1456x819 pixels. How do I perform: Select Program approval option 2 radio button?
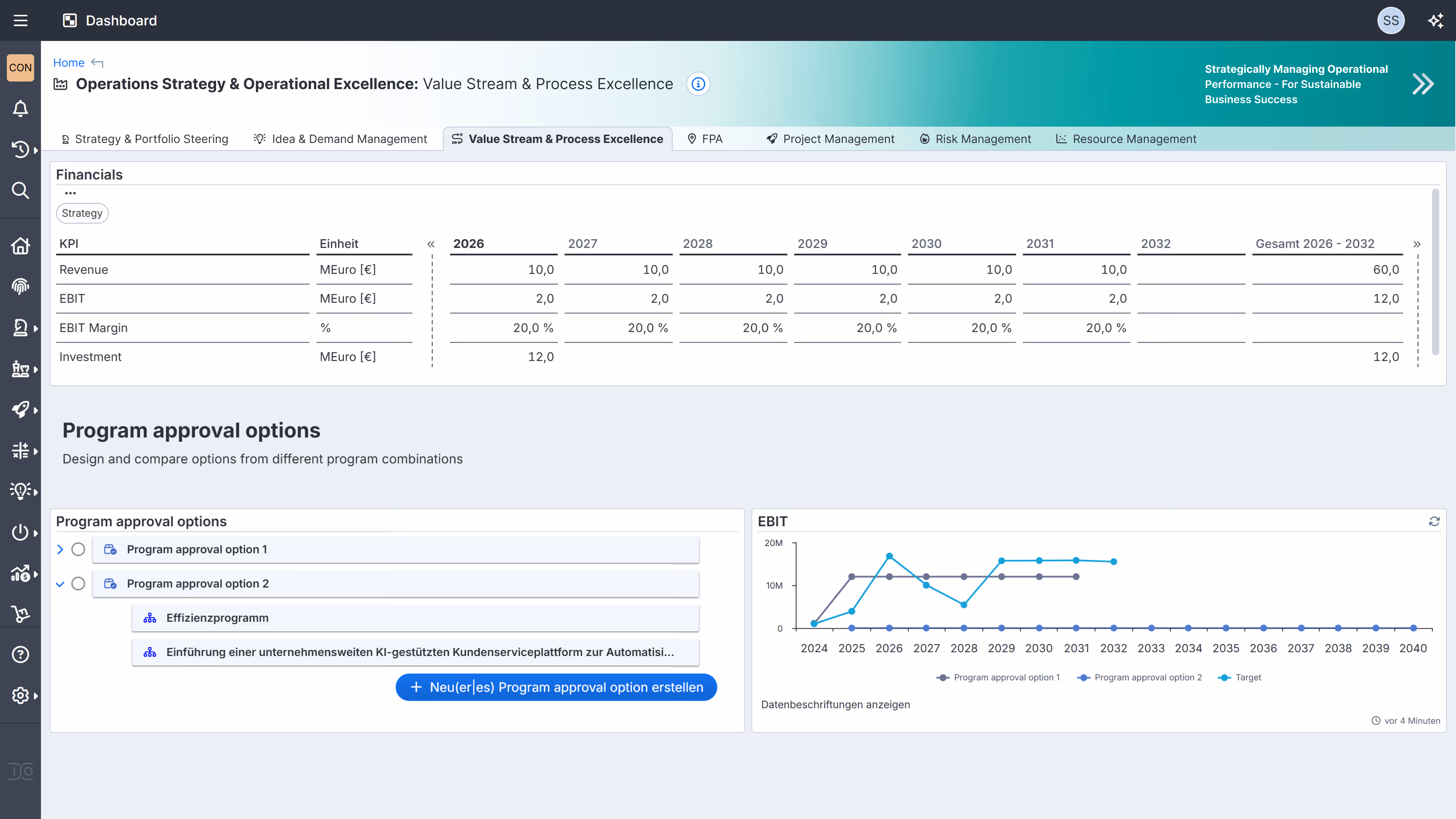[x=78, y=584]
